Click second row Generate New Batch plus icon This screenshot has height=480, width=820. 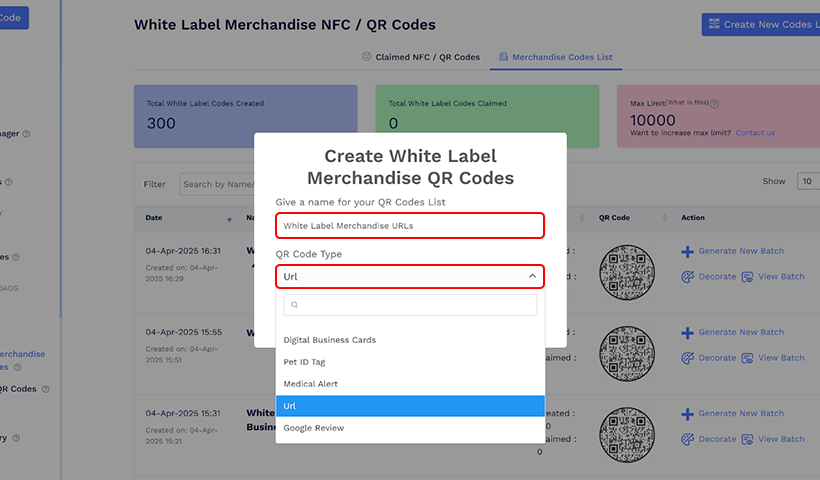click(688, 332)
